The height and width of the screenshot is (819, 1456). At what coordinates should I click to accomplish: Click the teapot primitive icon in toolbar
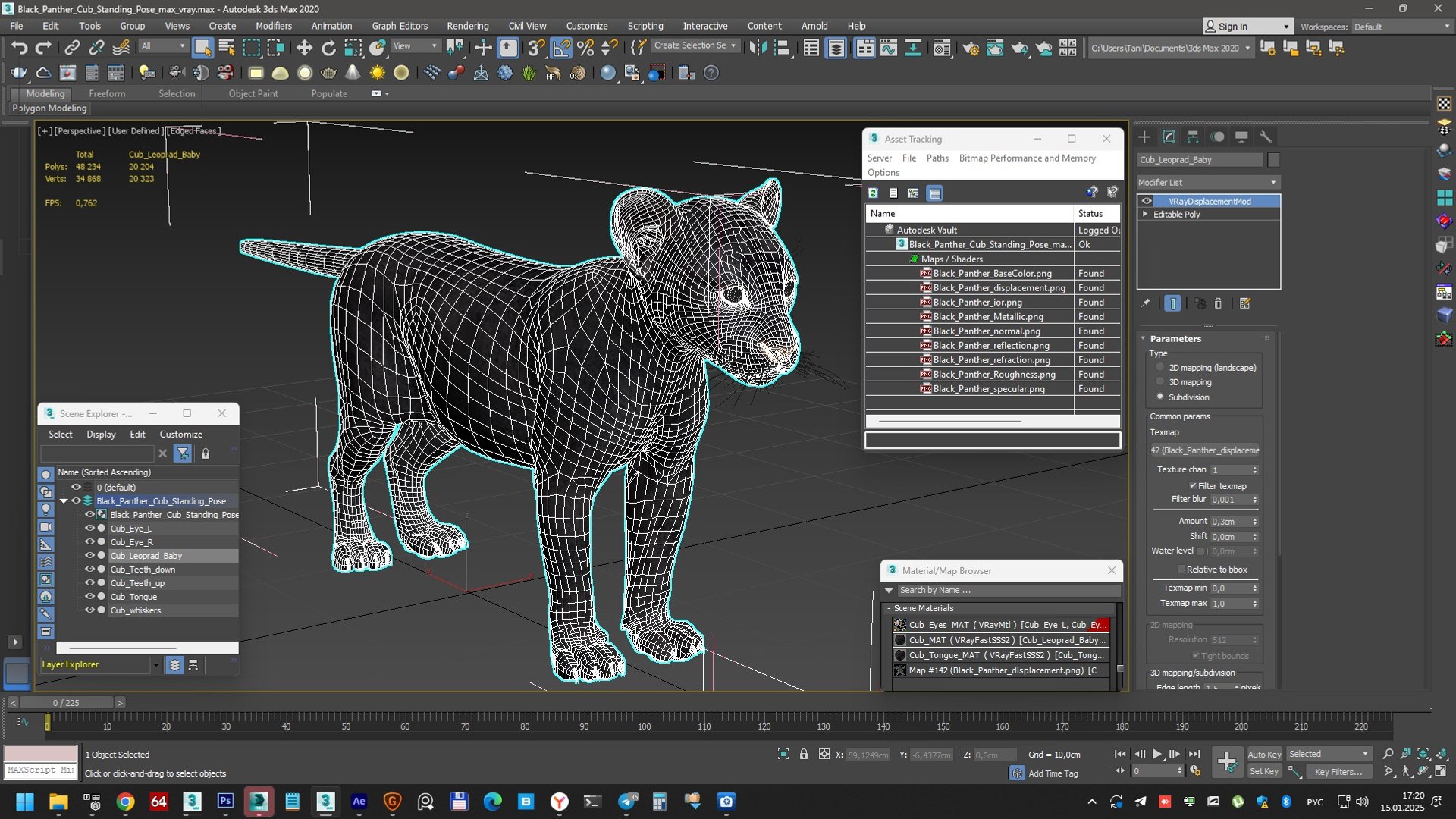328,74
